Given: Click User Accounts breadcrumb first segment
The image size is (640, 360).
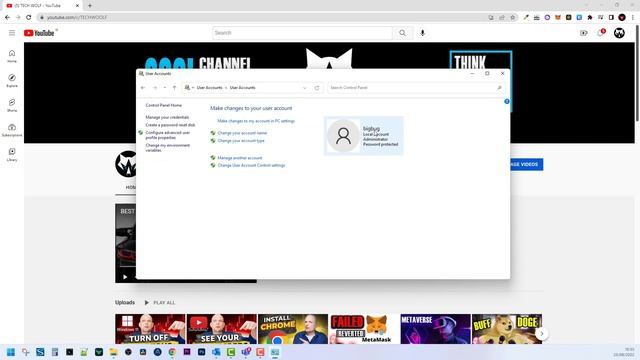Looking at the screenshot, I should point(209,88).
